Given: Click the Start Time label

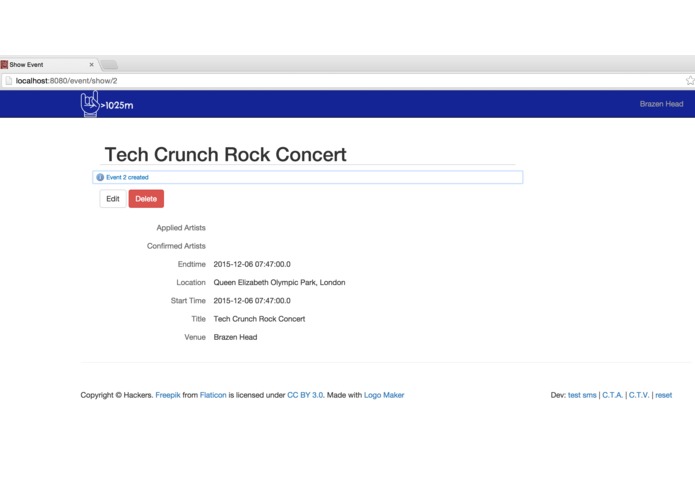Looking at the screenshot, I should [x=188, y=301].
